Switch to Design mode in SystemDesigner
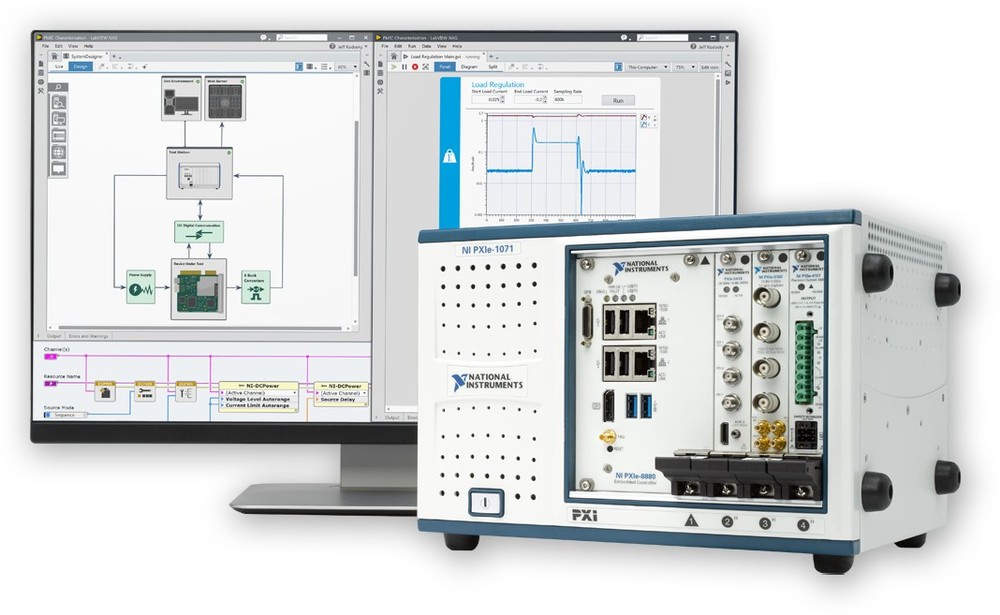This screenshot has height=615, width=1000. (82, 66)
